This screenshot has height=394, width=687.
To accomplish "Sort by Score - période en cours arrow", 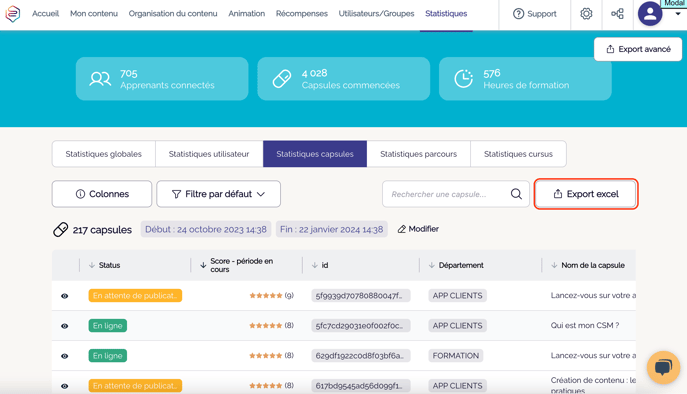I will click(x=203, y=265).
